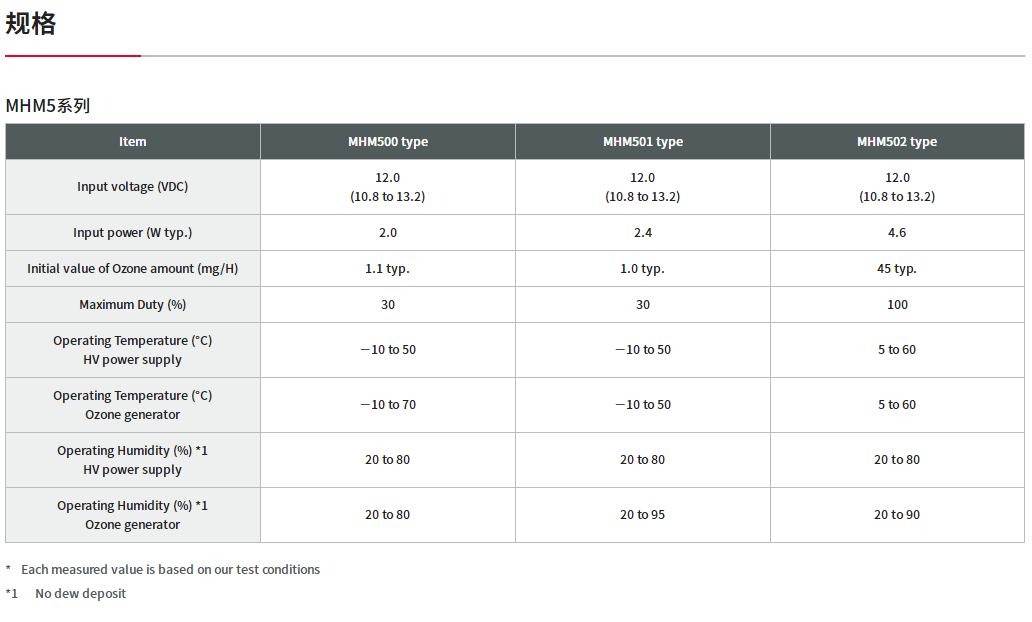Click the MHM501 input power value 2.4
Screen dimensions: 1032x622
pyautogui.click(x=643, y=233)
